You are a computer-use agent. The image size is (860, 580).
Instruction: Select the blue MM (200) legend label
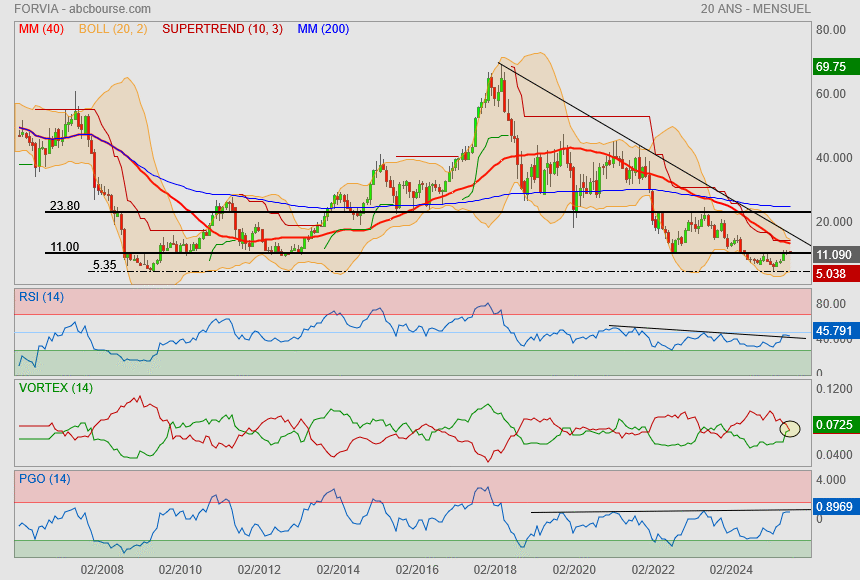click(323, 29)
